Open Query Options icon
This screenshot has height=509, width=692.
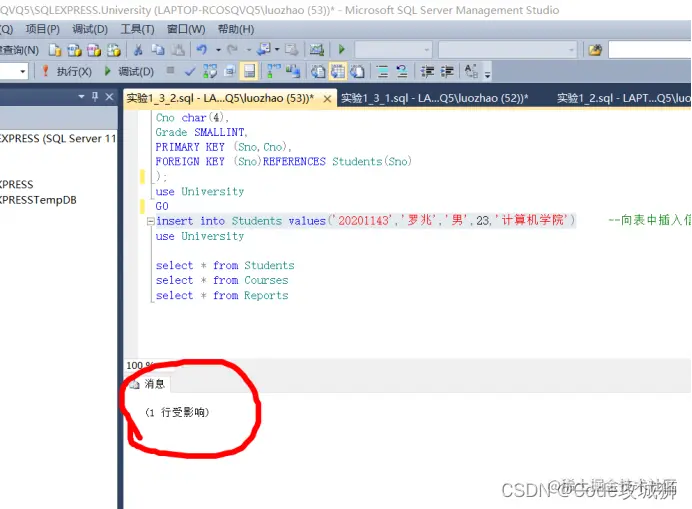tap(229, 71)
